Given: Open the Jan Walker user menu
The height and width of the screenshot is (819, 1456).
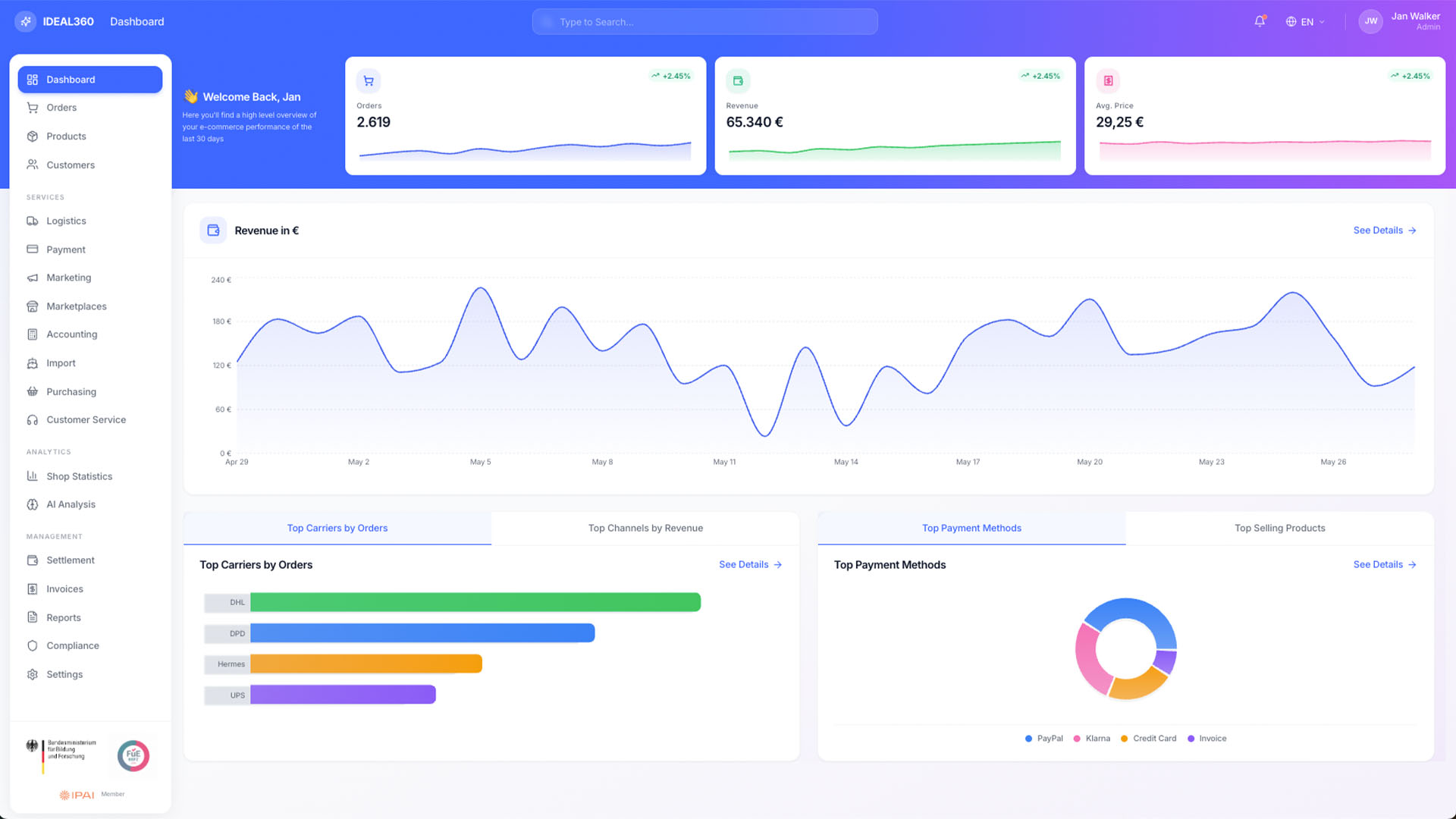Looking at the screenshot, I should coord(1400,21).
